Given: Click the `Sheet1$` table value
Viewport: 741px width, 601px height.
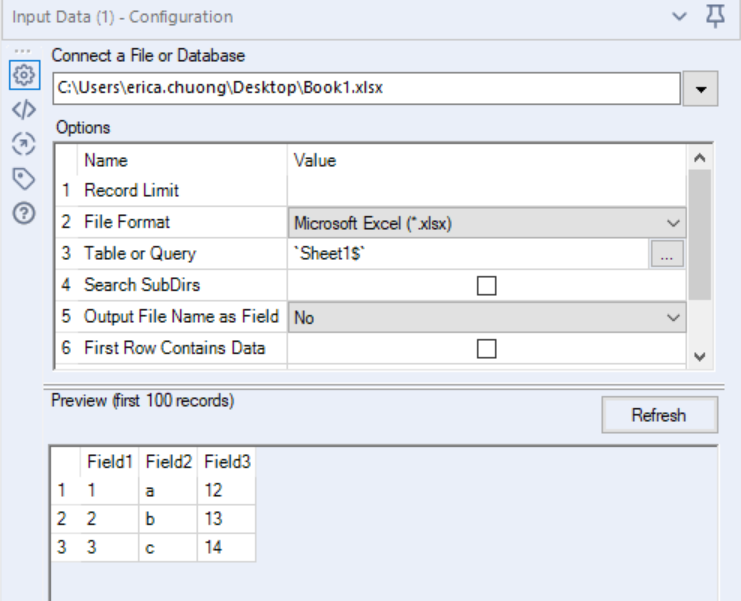Looking at the screenshot, I should tap(328, 254).
